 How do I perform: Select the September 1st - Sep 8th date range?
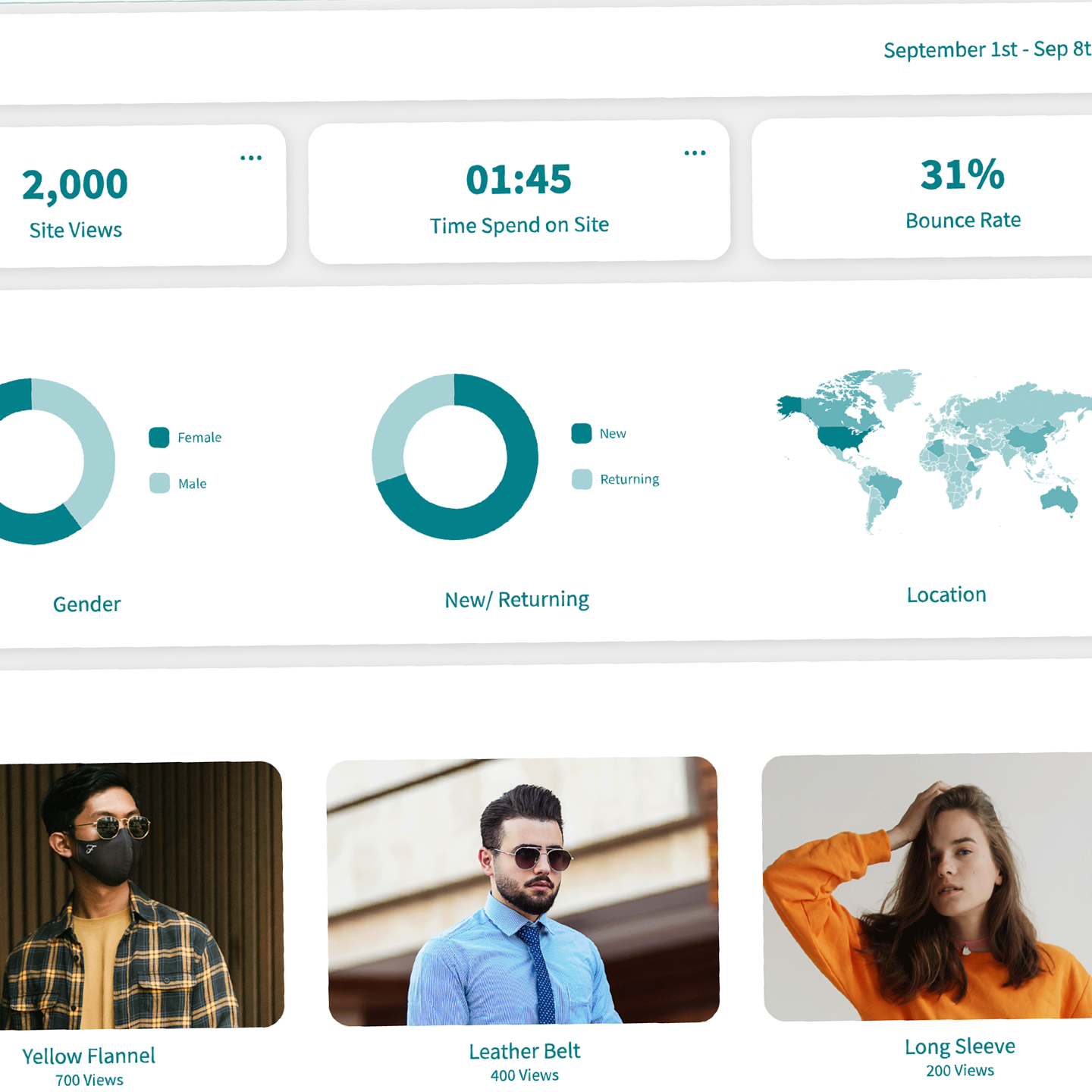pos(986,50)
